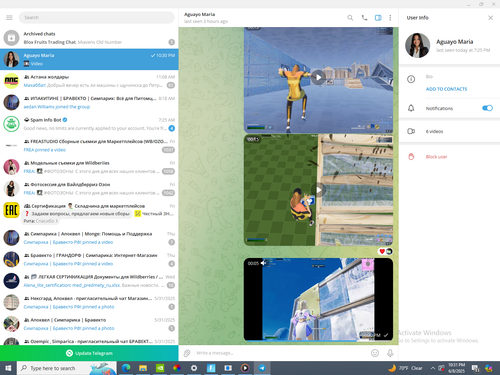This screenshot has width=500, height=375.
Task: Open the Spam Info Bot chat
Action: [x=89, y=124]
